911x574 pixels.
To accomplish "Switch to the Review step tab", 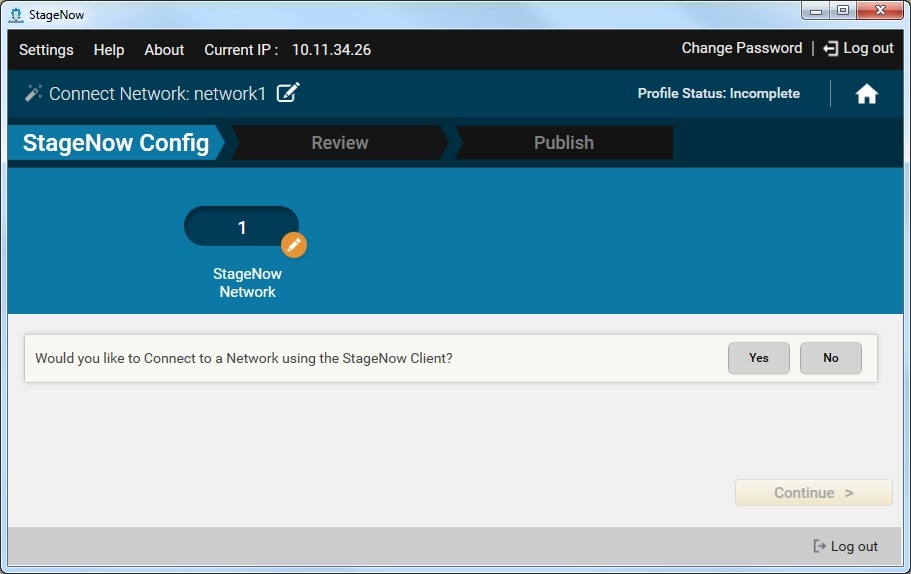I will pyautogui.click(x=339, y=143).
